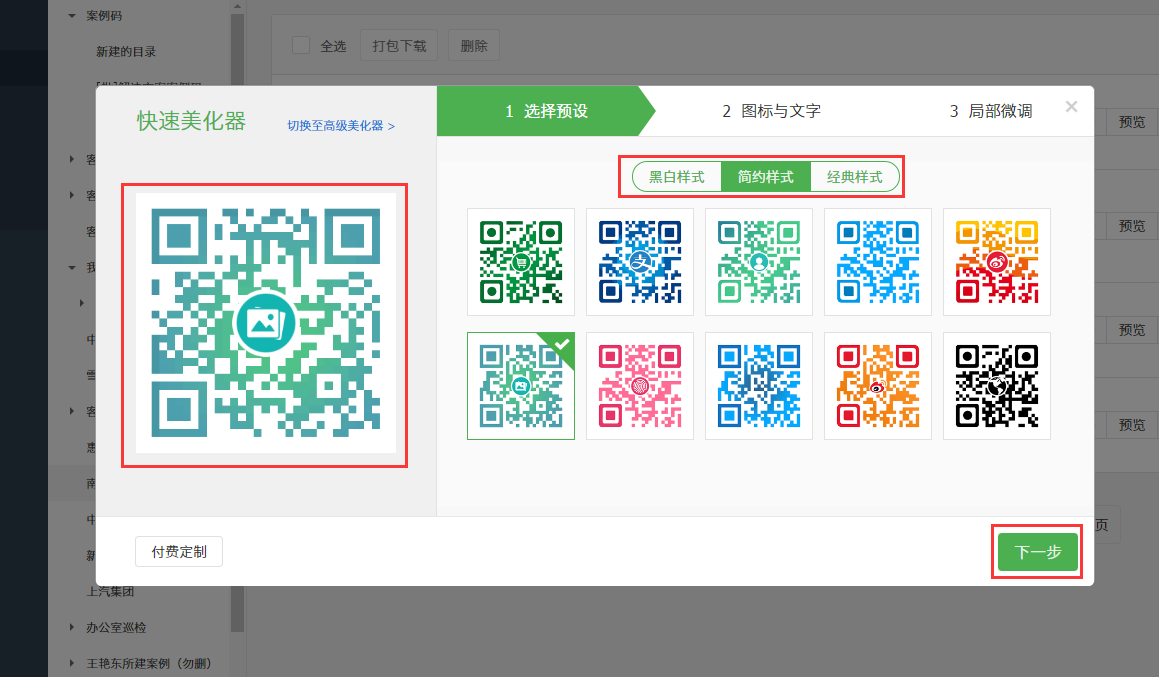Viewport: 1159px width, 677px height.
Task: Switch to 黑白样式 style option
Action: pyautogui.click(x=676, y=176)
